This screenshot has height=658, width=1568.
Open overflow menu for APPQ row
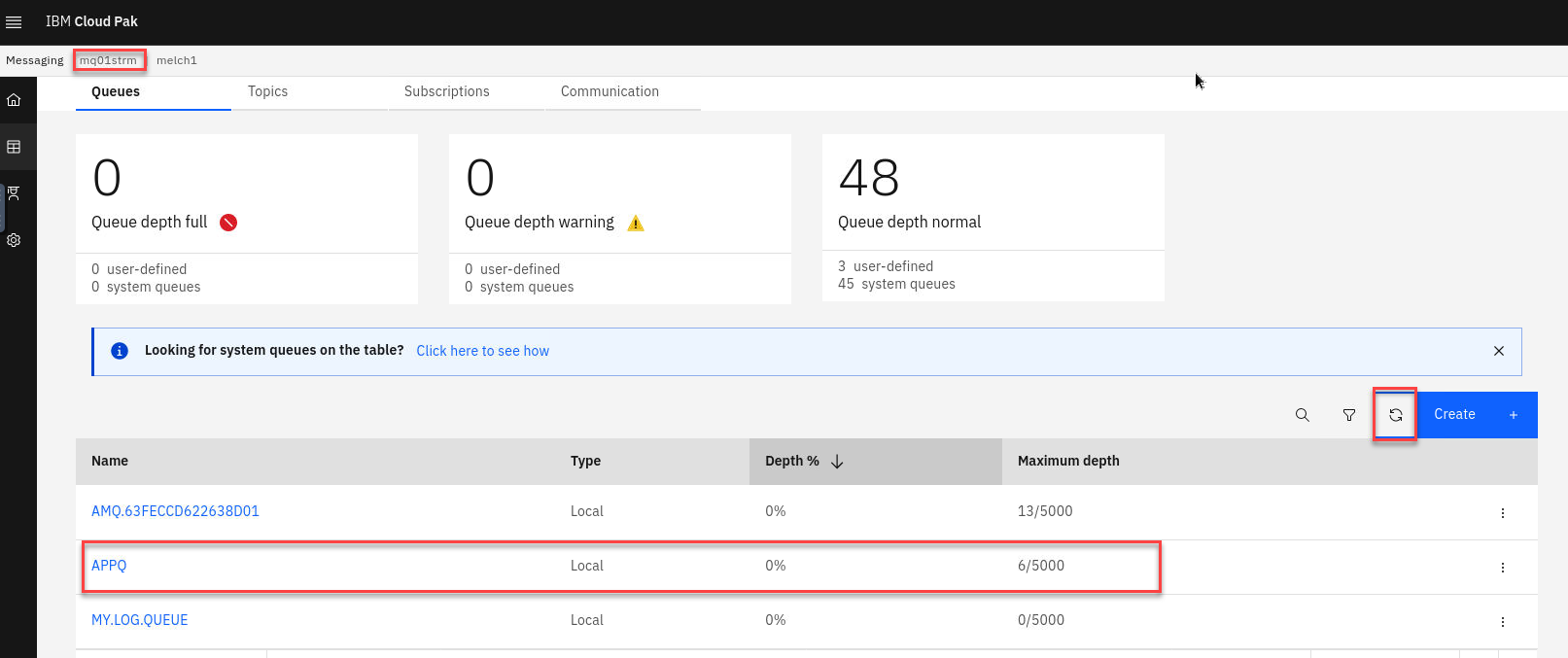[x=1502, y=568]
